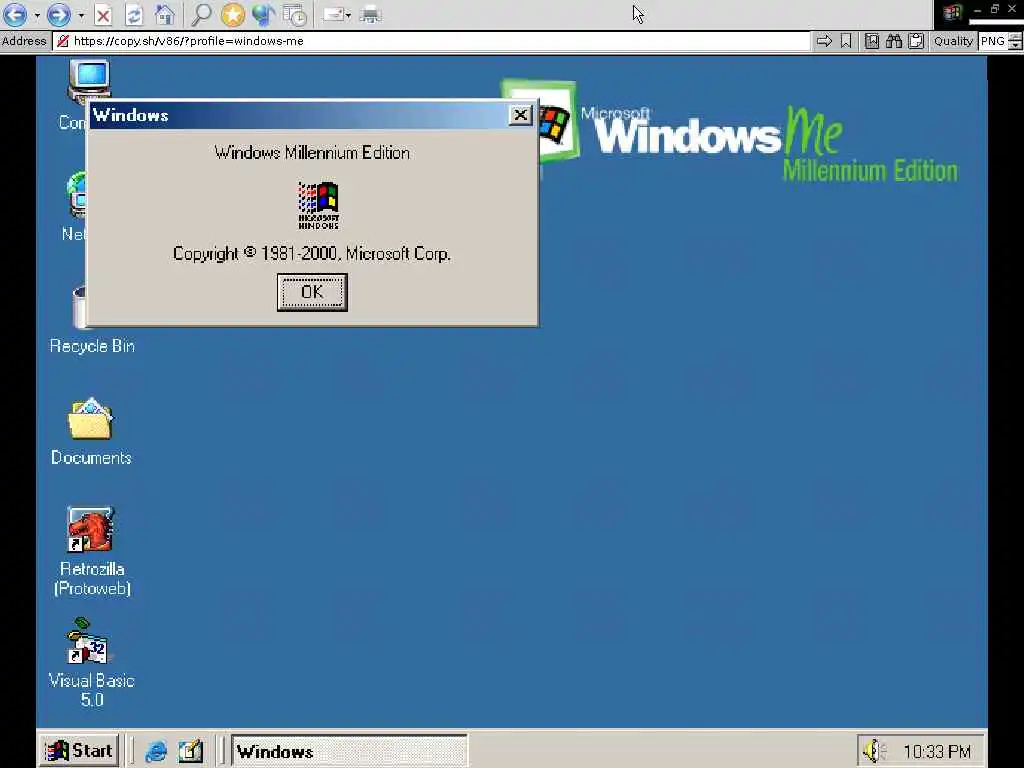1024x768 pixels.
Task: Reload the page with the Refresh icon
Action: [134, 14]
